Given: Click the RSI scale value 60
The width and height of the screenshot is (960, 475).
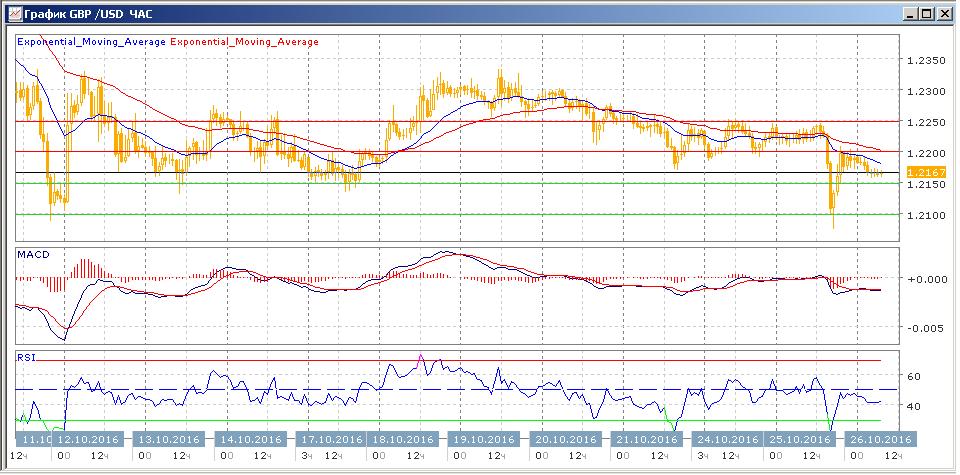Looking at the screenshot, I should pos(913,376).
